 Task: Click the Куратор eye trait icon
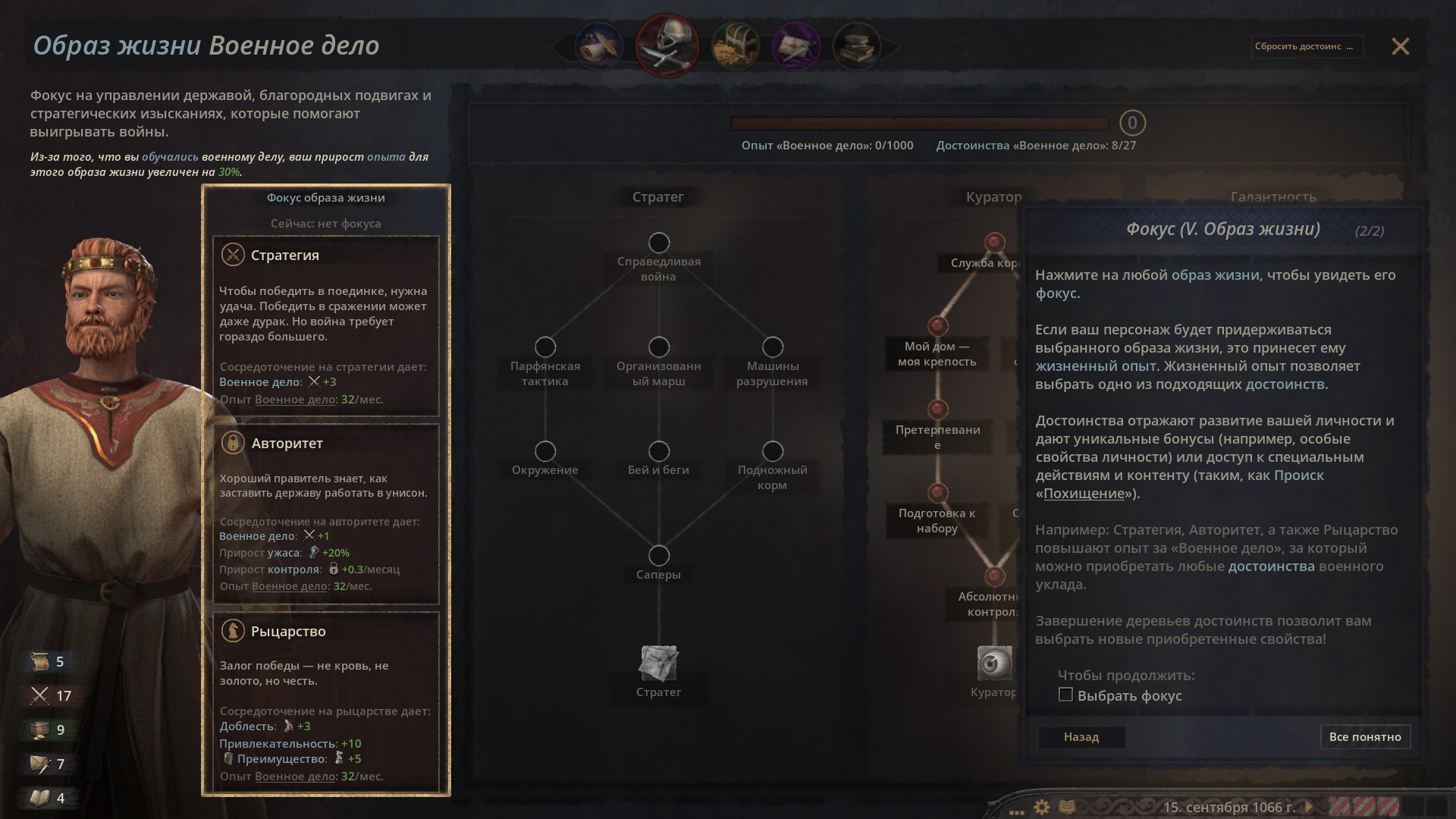point(994,664)
